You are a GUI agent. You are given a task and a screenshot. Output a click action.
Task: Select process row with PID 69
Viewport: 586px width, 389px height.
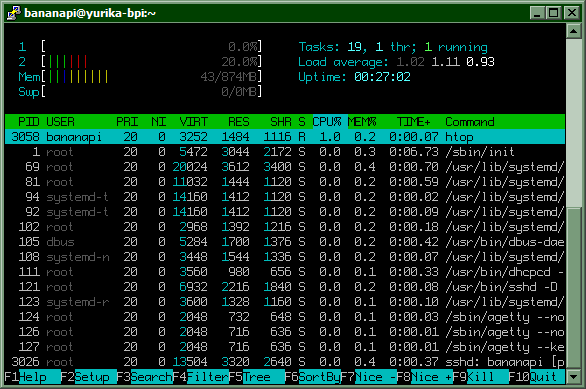[285, 167]
